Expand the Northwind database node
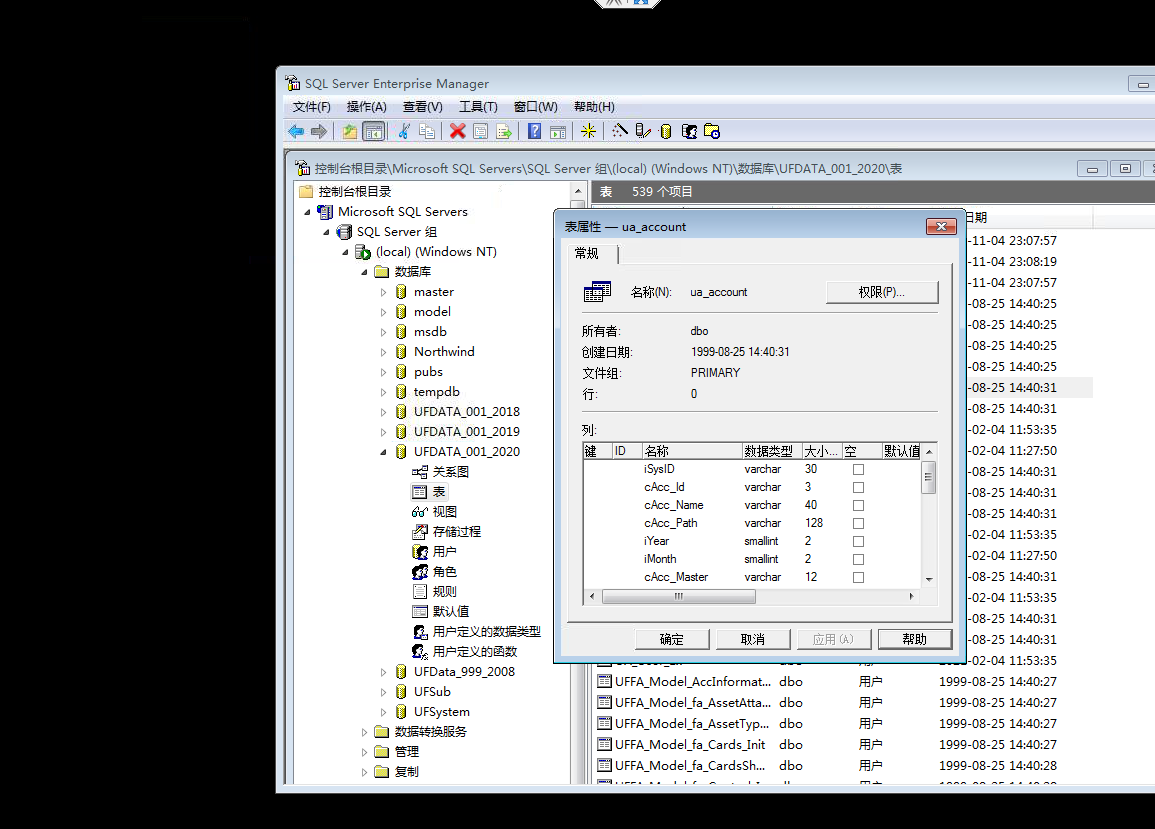This screenshot has height=829, width=1155. pos(383,352)
